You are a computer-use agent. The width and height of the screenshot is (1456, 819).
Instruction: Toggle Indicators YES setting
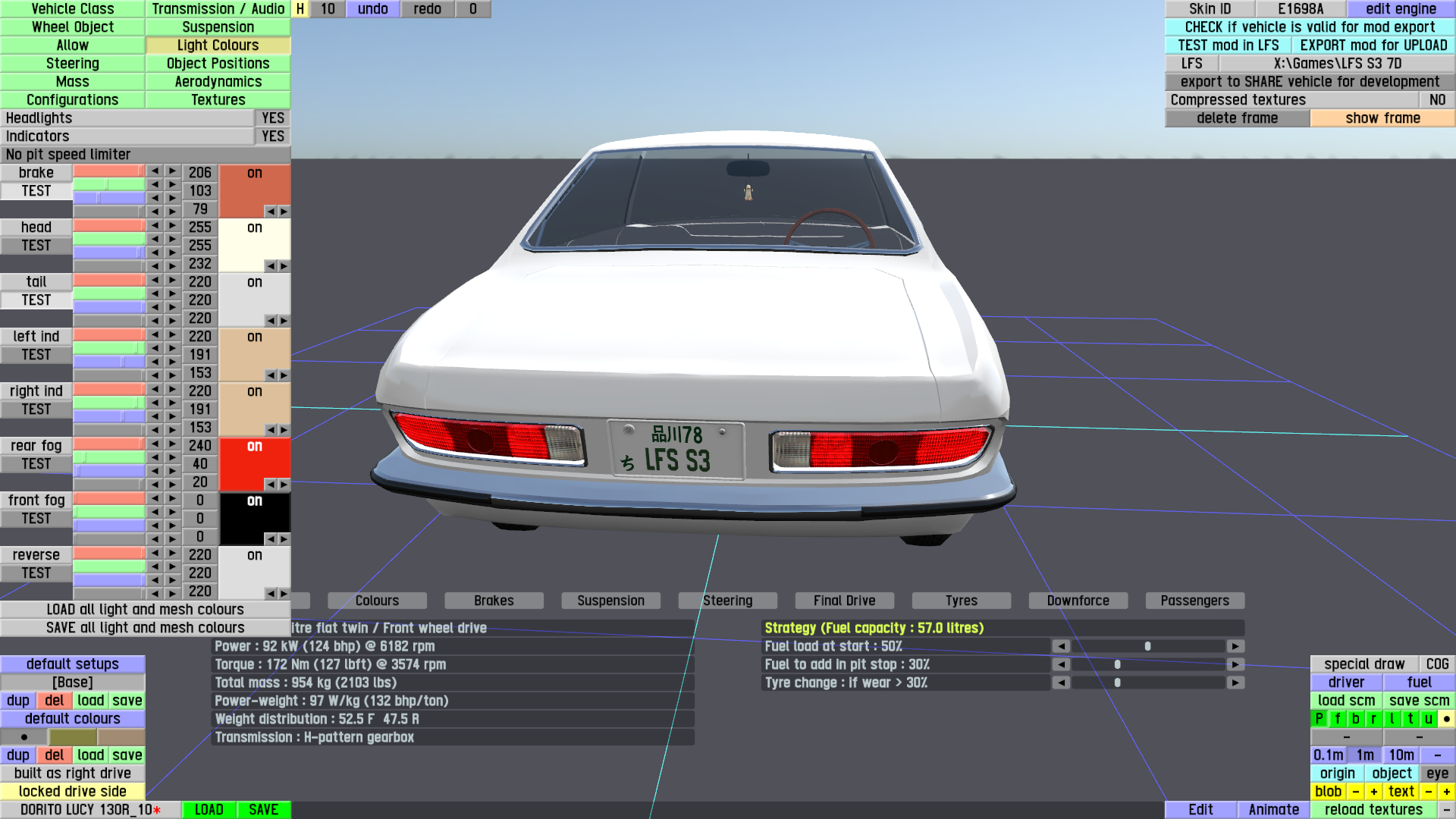click(x=272, y=136)
